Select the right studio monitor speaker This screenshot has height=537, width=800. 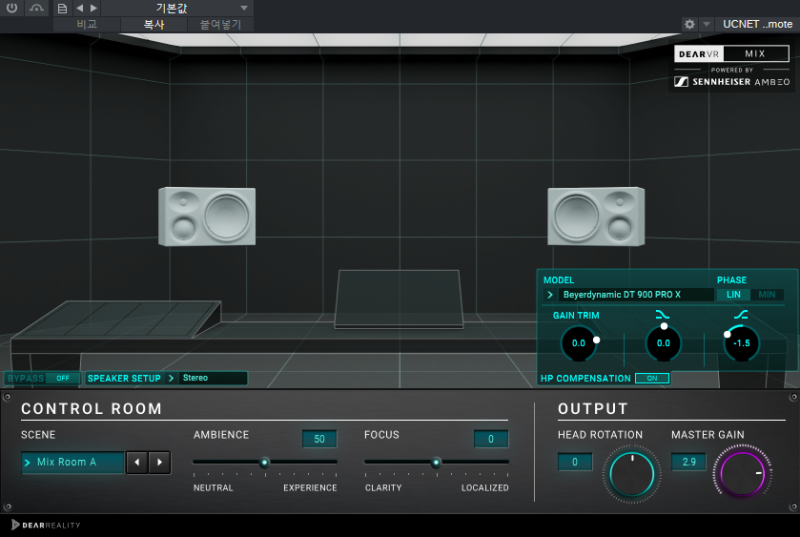[x=596, y=216]
